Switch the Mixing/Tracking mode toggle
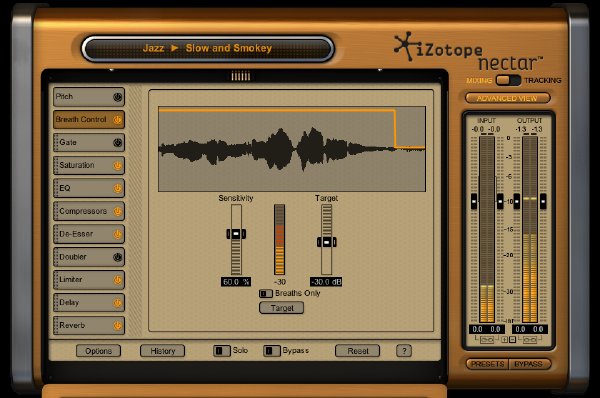600x398 pixels. [508, 80]
